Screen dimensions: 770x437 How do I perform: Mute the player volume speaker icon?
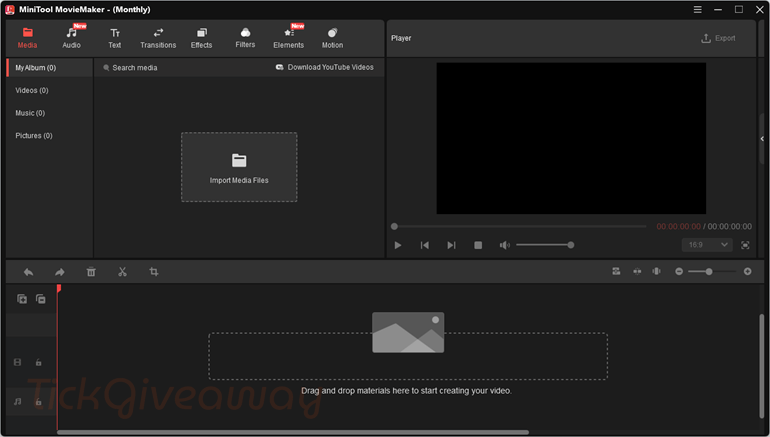tap(504, 245)
